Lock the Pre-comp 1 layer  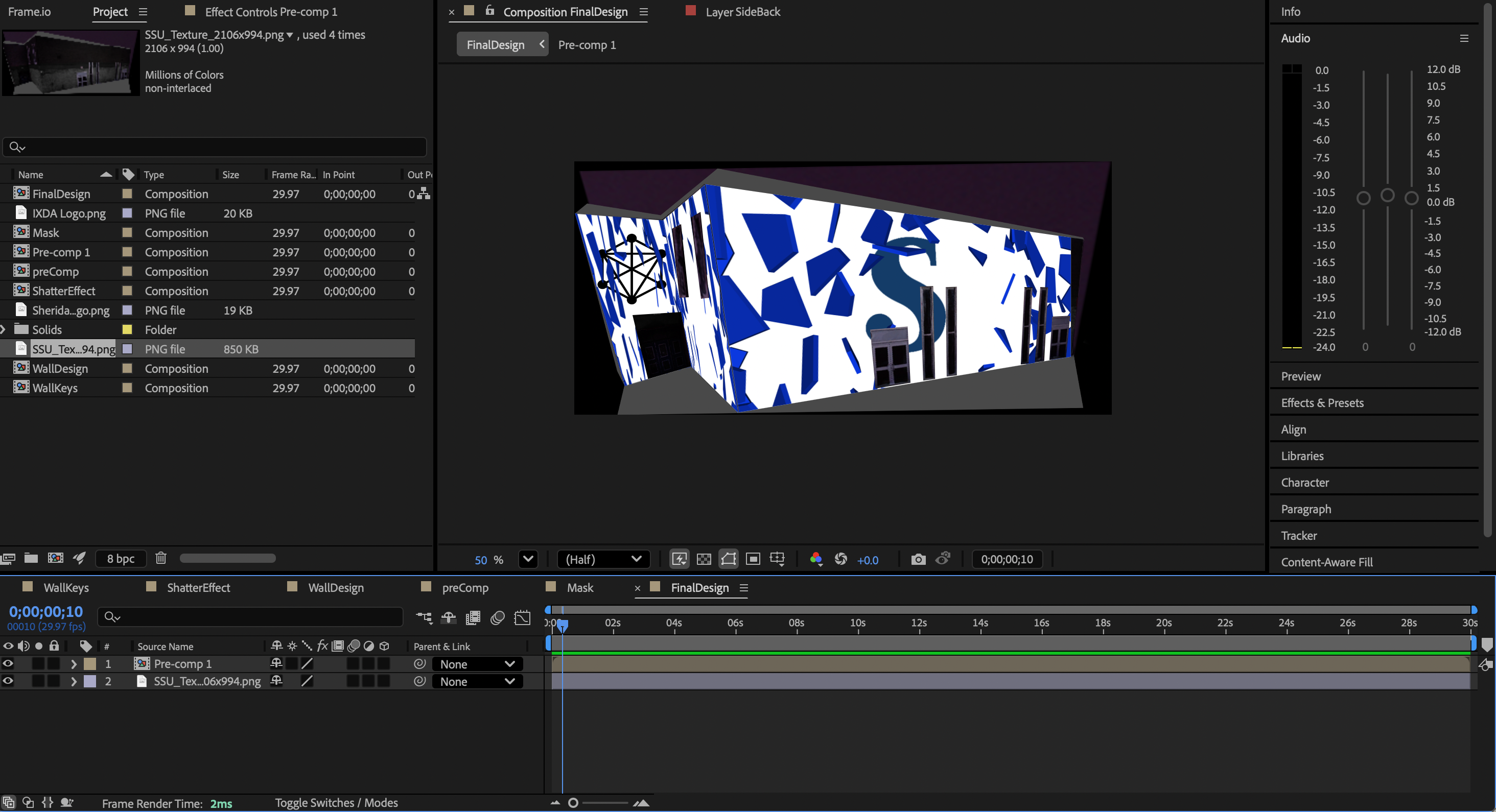54,663
